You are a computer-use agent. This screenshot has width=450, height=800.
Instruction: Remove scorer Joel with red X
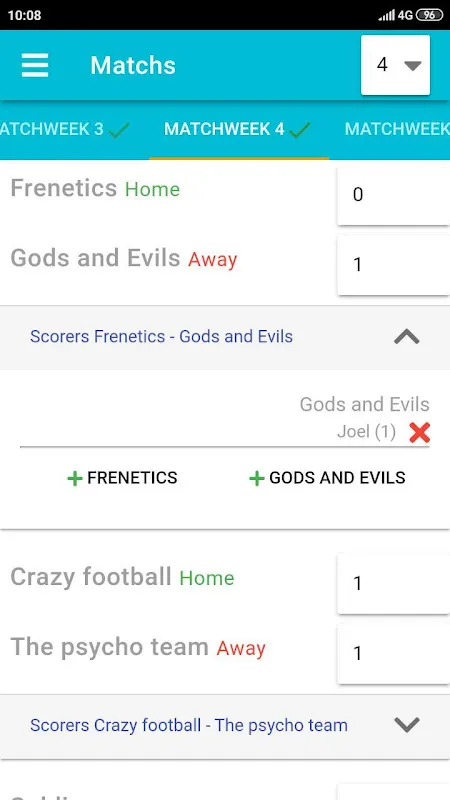coord(419,433)
